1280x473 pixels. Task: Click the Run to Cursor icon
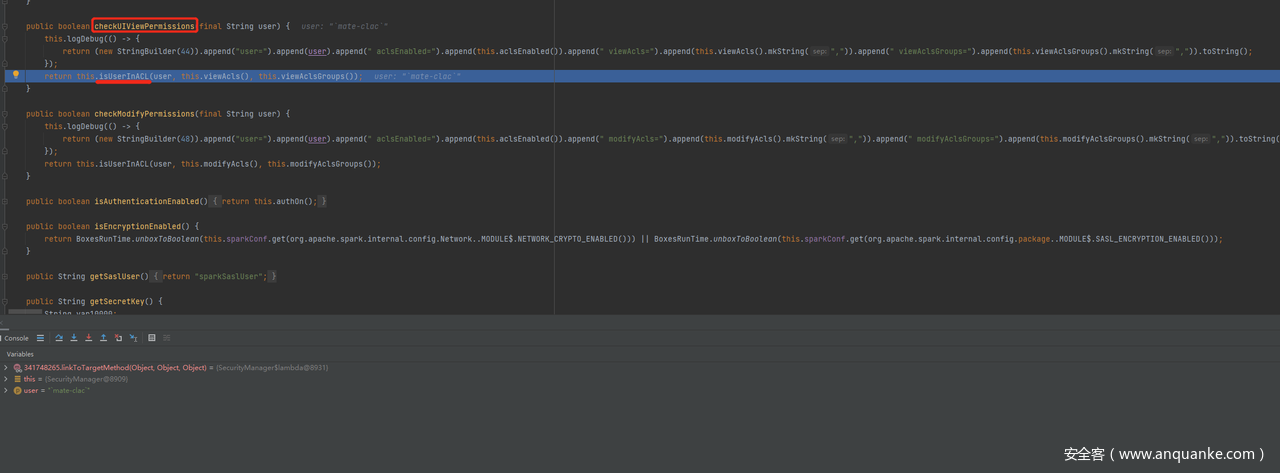click(133, 338)
